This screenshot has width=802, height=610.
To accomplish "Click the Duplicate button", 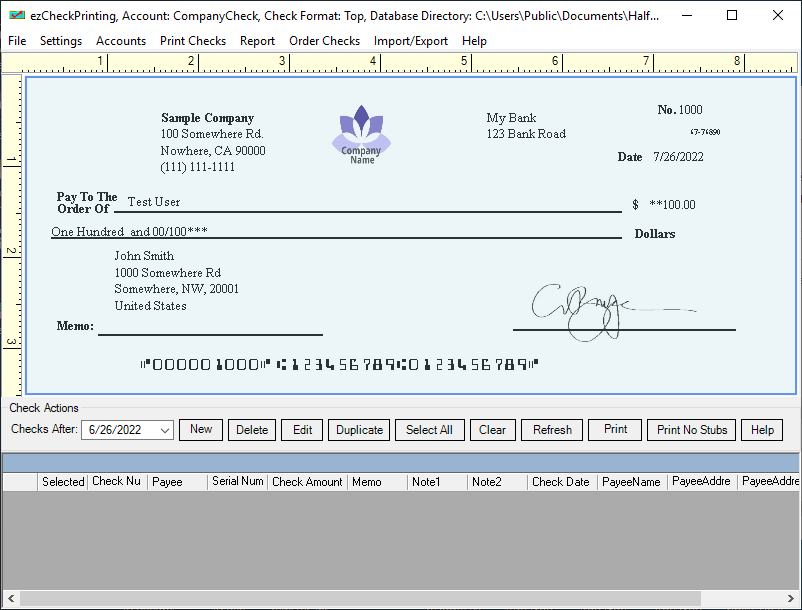I will click(359, 430).
